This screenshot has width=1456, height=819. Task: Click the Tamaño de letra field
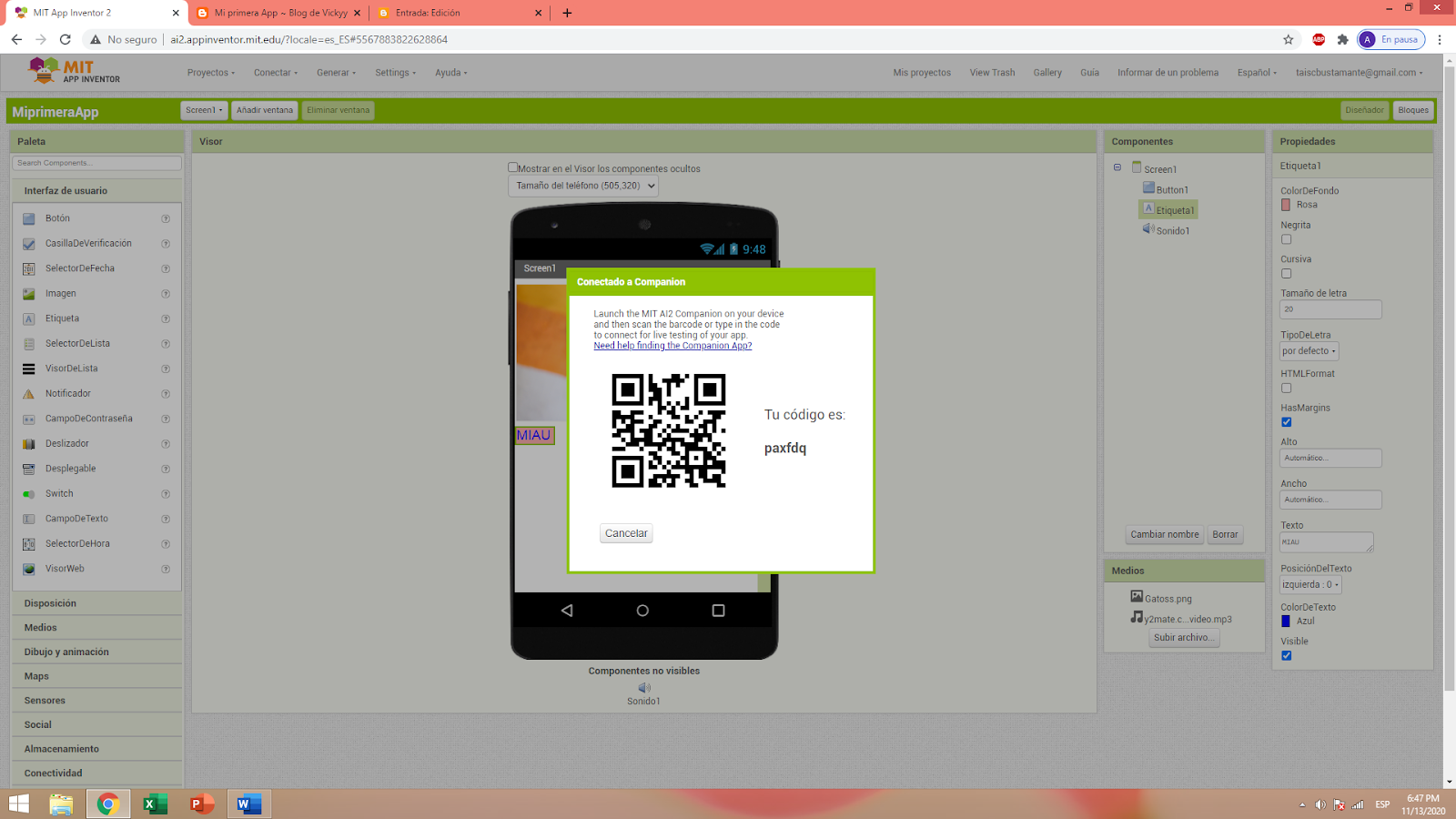click(1330, 309)
